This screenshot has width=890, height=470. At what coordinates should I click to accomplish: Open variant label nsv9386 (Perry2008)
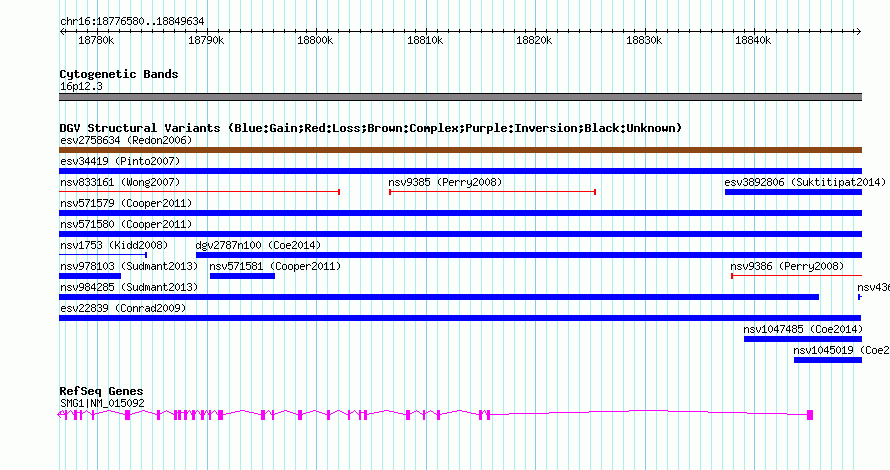787,266
